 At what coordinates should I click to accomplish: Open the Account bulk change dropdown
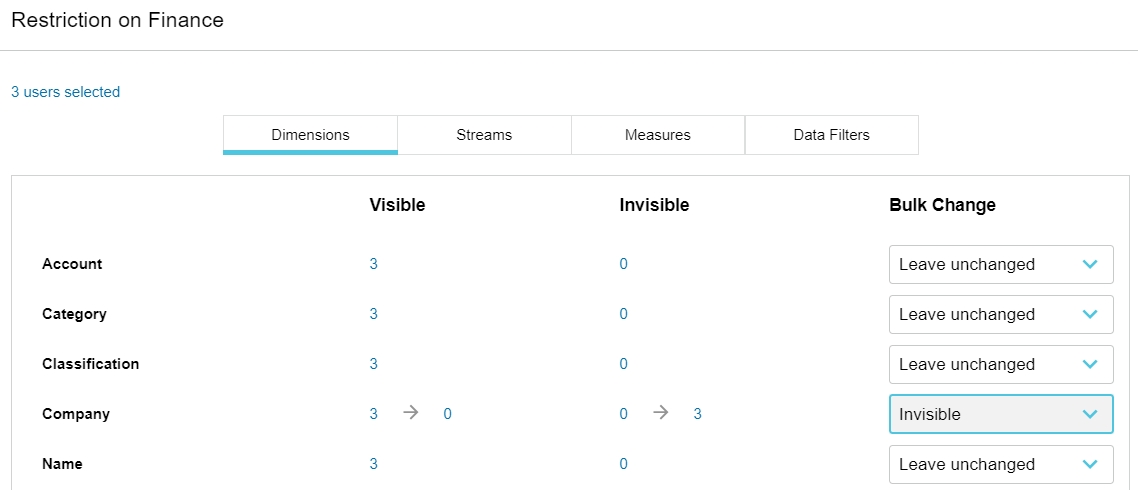pyautogui.click(x=1000, y=265)
